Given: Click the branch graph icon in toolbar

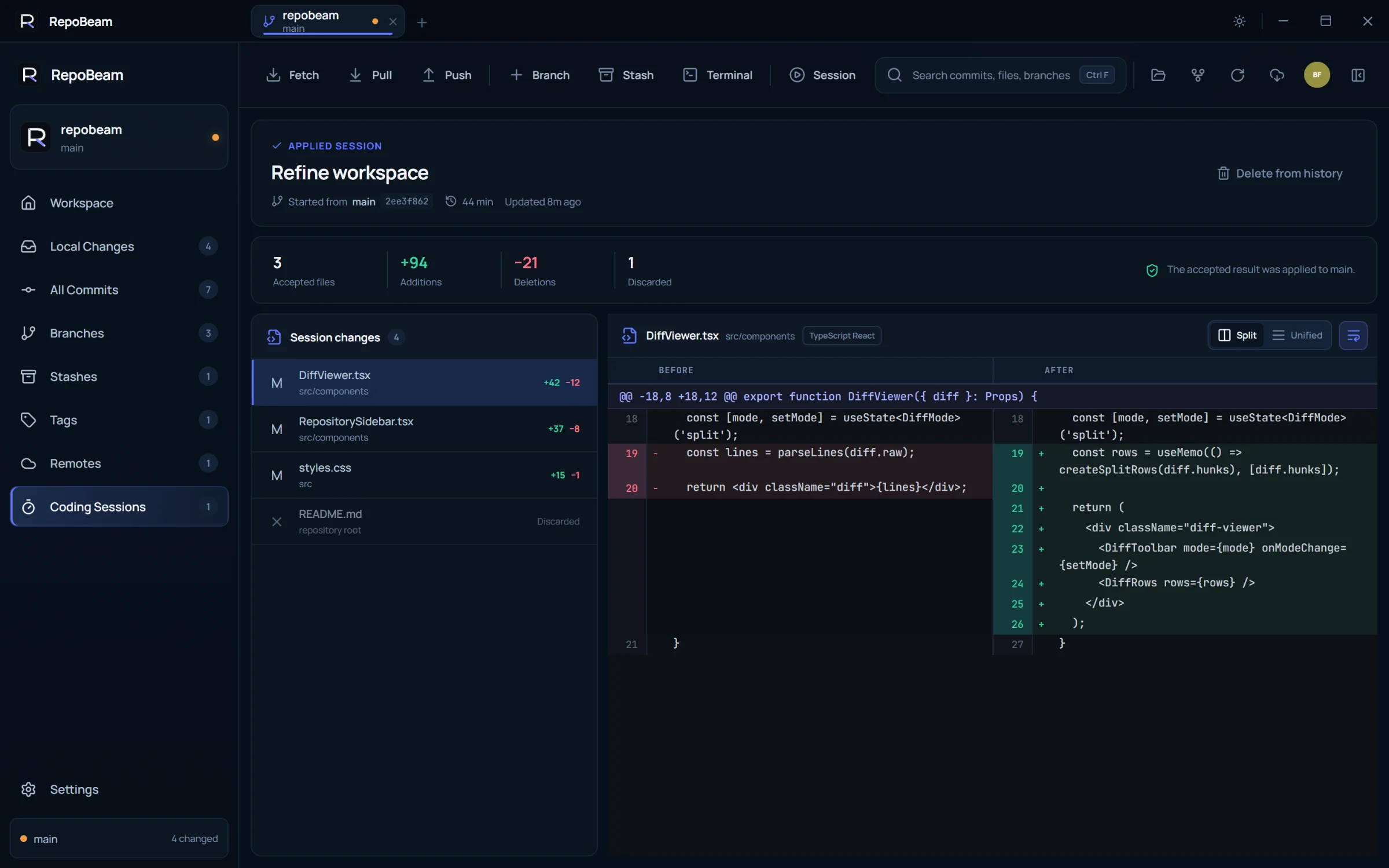Looking at the screenshot, I should pos(1198,75).
